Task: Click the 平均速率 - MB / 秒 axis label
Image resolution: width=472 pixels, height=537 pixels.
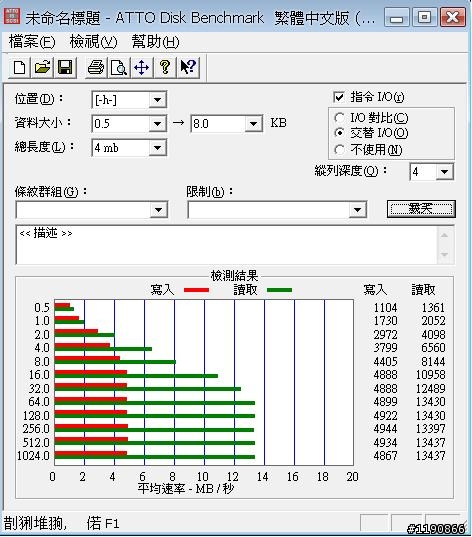Action: coord(186,488)
